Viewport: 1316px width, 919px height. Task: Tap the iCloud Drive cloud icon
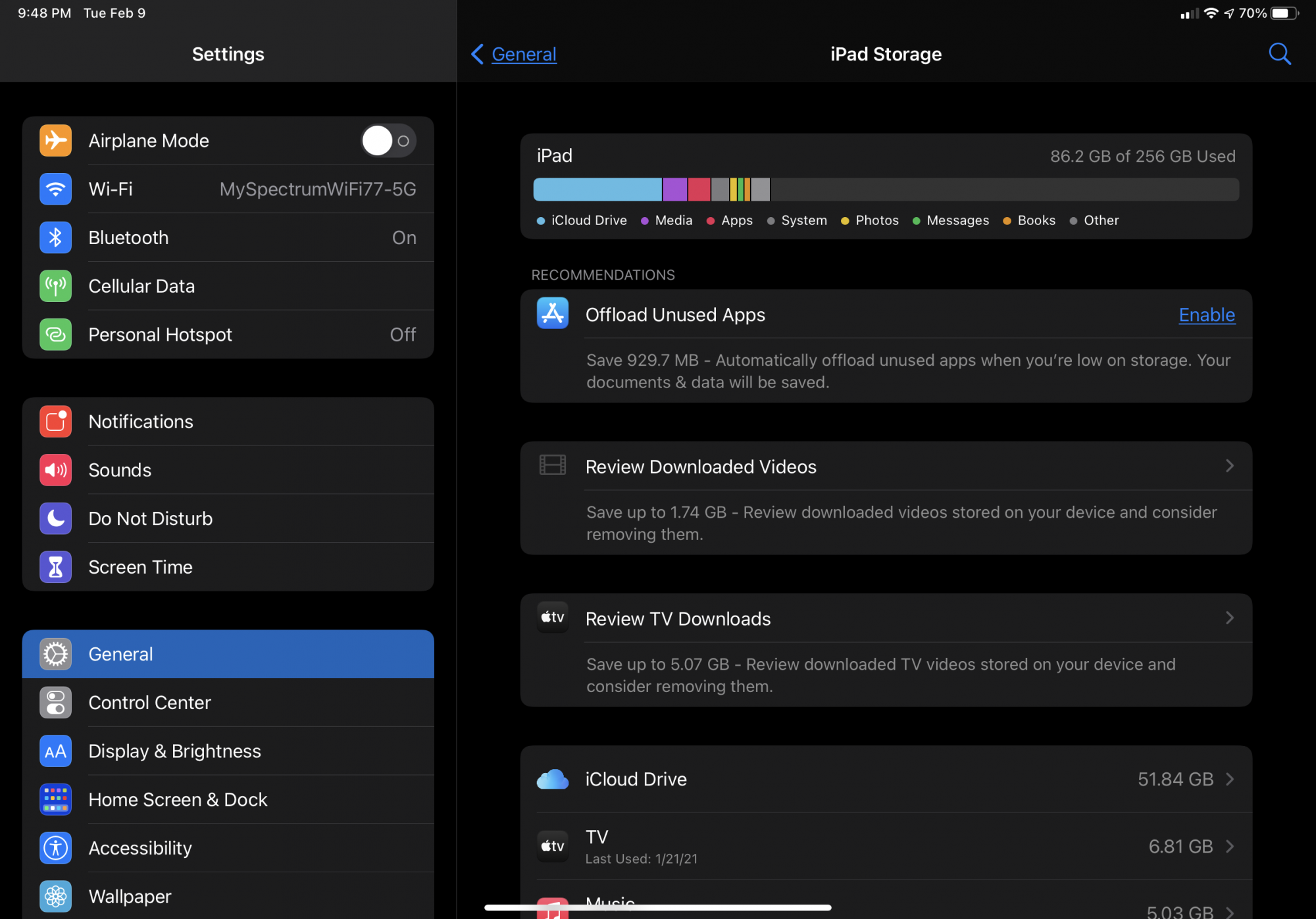coord(552,780)
